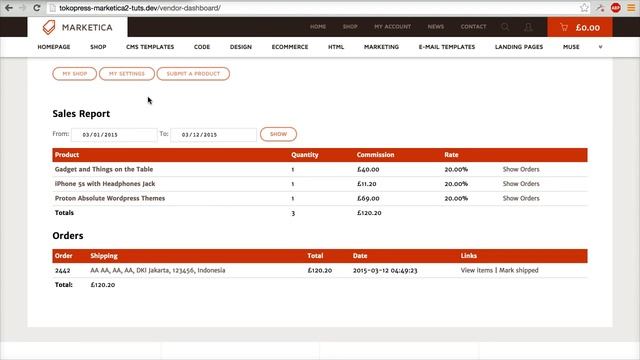Show Orders for Proton Absolute Wordpress Themes
Image resolution: width=640 pixels, height=360 pixels.
pyautogui.click(x=521, y=198)
